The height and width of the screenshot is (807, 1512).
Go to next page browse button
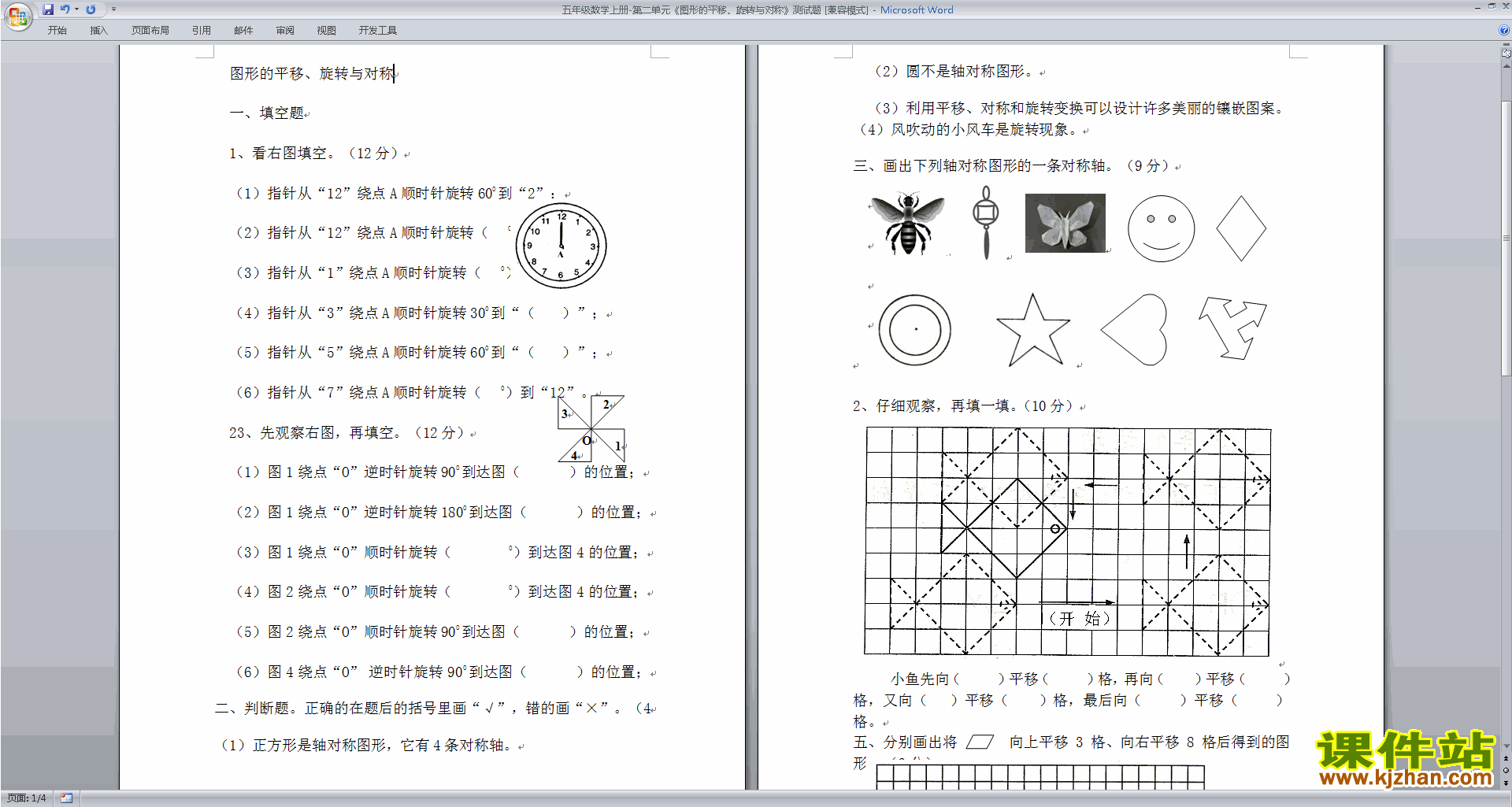(1506, 782)
